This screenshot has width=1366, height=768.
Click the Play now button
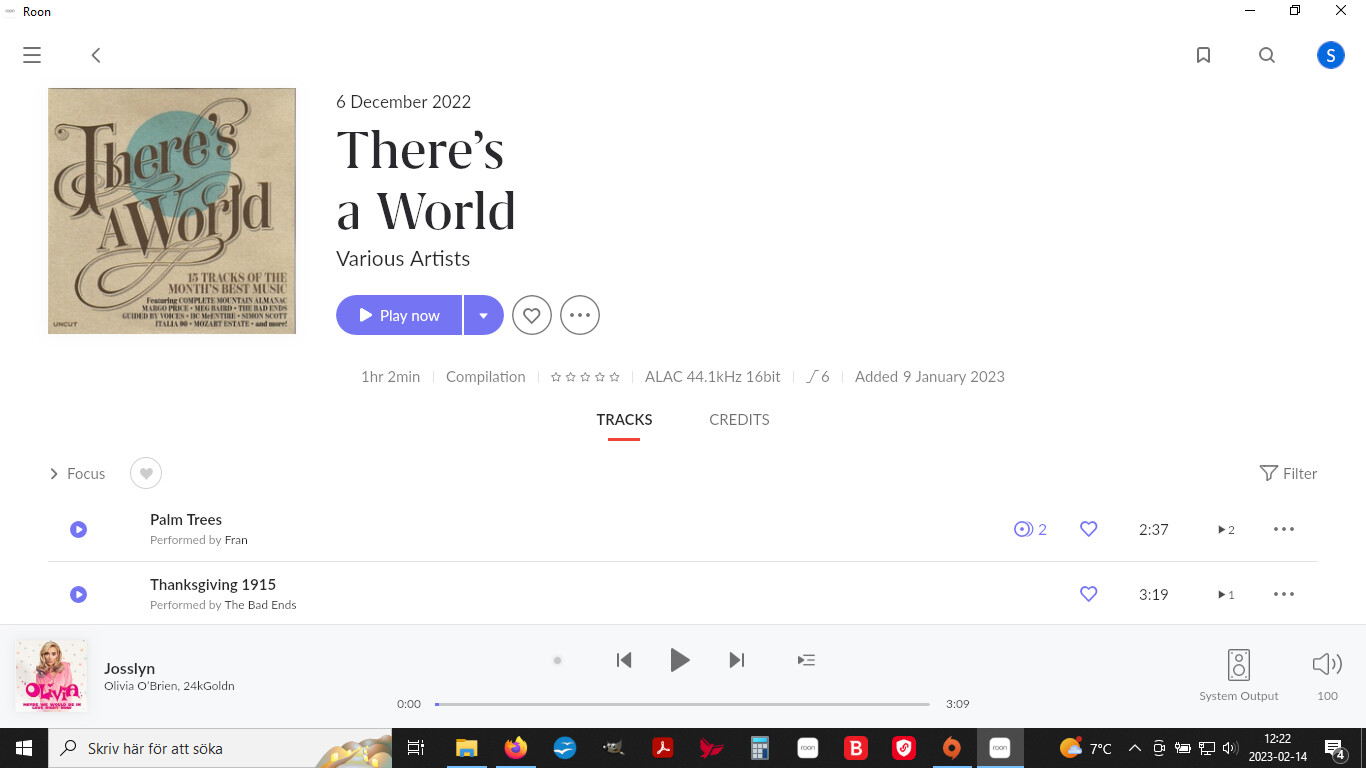click(x=399, y=315)
